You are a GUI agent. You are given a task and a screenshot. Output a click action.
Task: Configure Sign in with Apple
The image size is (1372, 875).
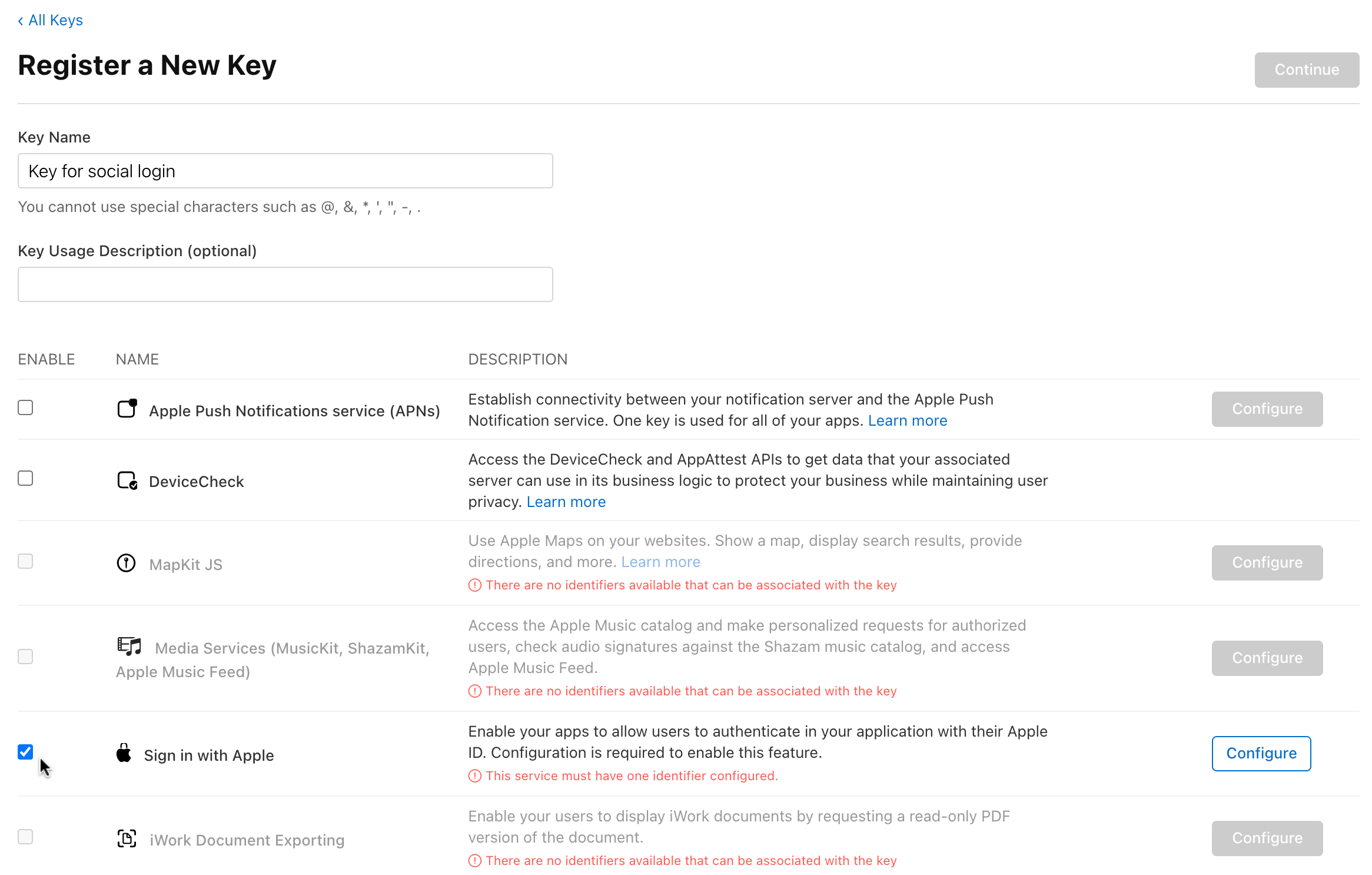tap(1261, 754)
